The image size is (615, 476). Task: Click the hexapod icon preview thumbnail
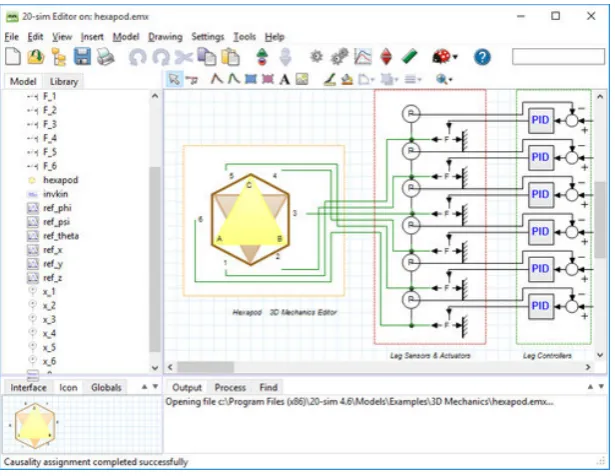[x=34, y=425]
